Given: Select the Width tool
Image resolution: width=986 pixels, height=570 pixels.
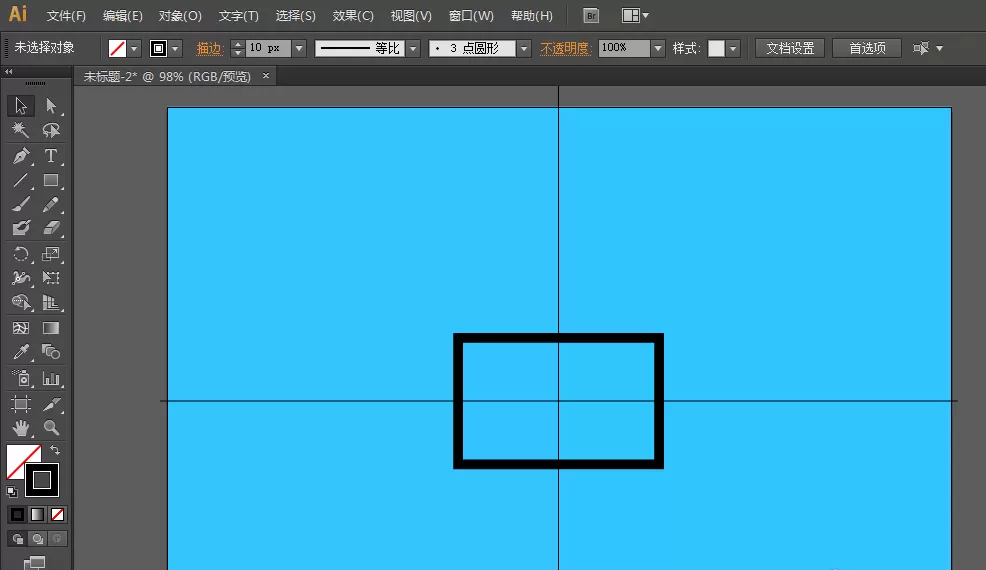Looking at the screenshot, I should 21,277.
